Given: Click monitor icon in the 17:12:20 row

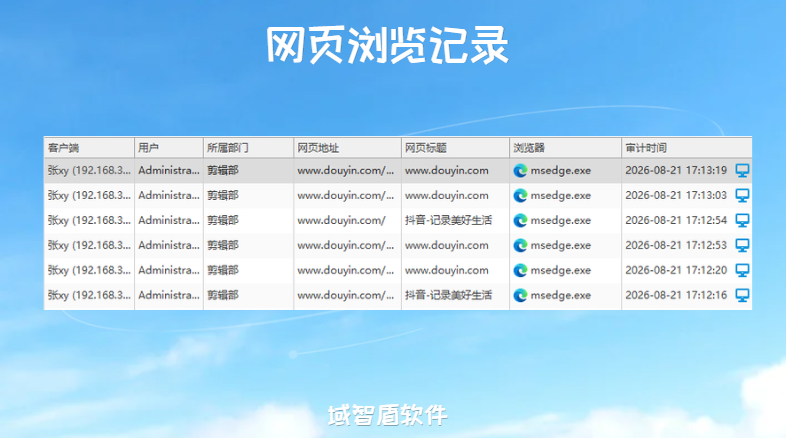Looking at the screenshot, I should (742, 270).
